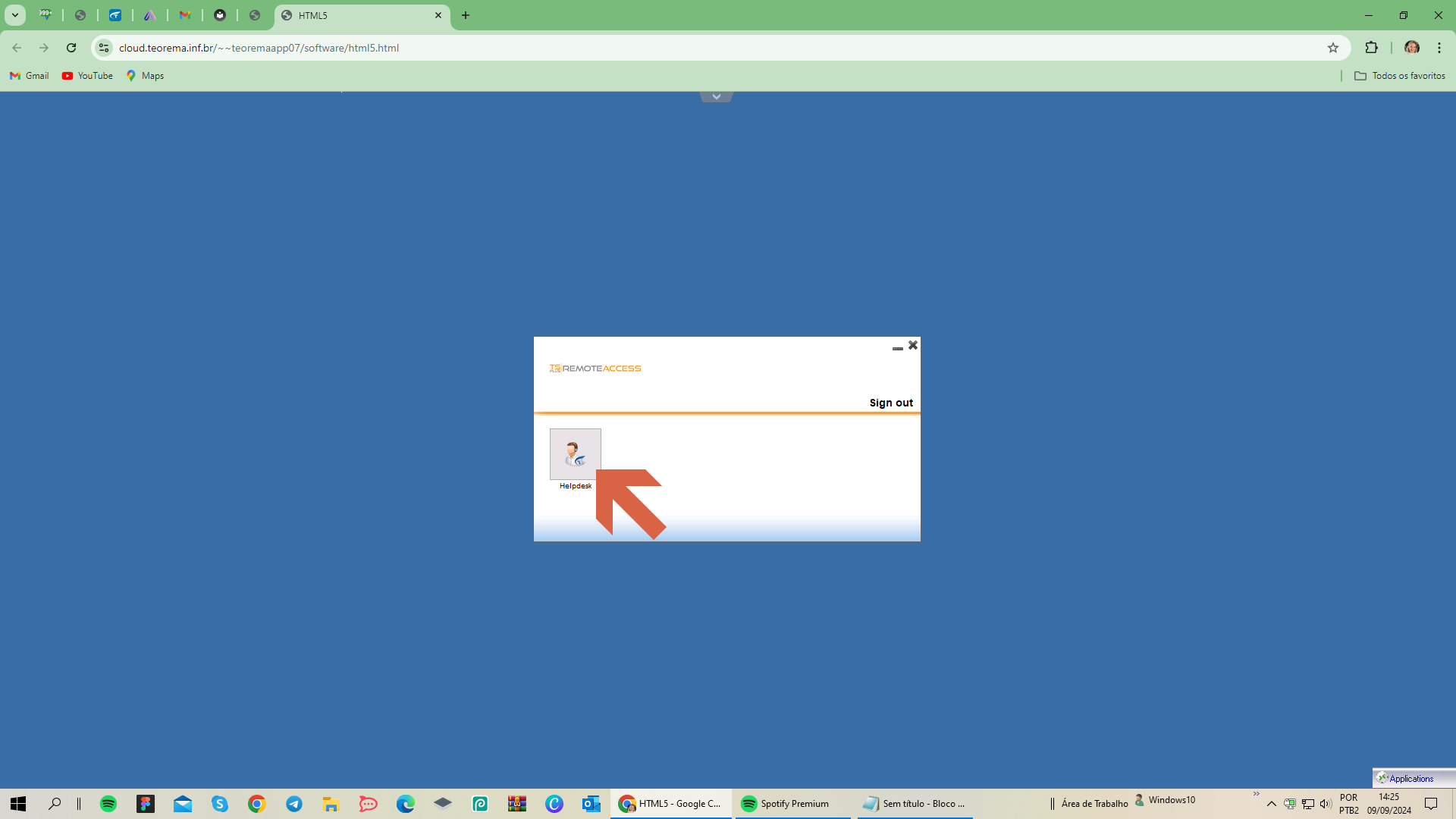Click the Sign out link
Image resolution: width=1456 pixels, height=819 pixels.
(891, 403)
